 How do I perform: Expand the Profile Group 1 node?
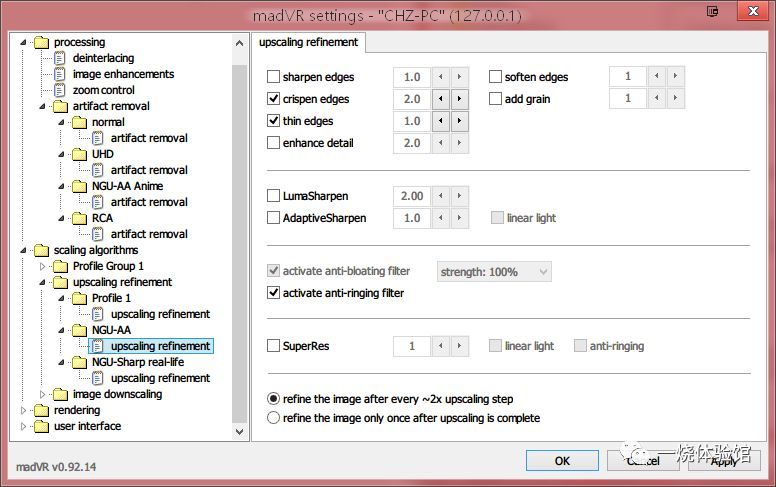(42, 266)
